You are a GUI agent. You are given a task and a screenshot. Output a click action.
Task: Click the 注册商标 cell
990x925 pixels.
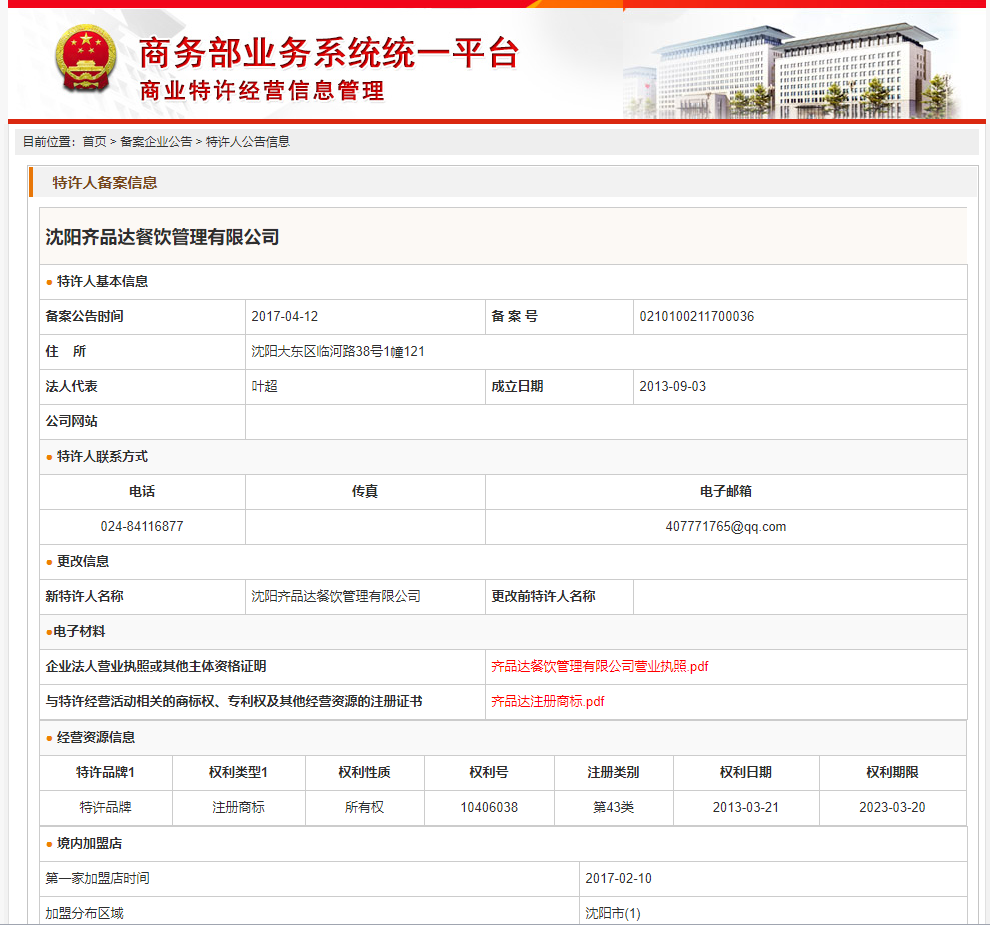238,808
